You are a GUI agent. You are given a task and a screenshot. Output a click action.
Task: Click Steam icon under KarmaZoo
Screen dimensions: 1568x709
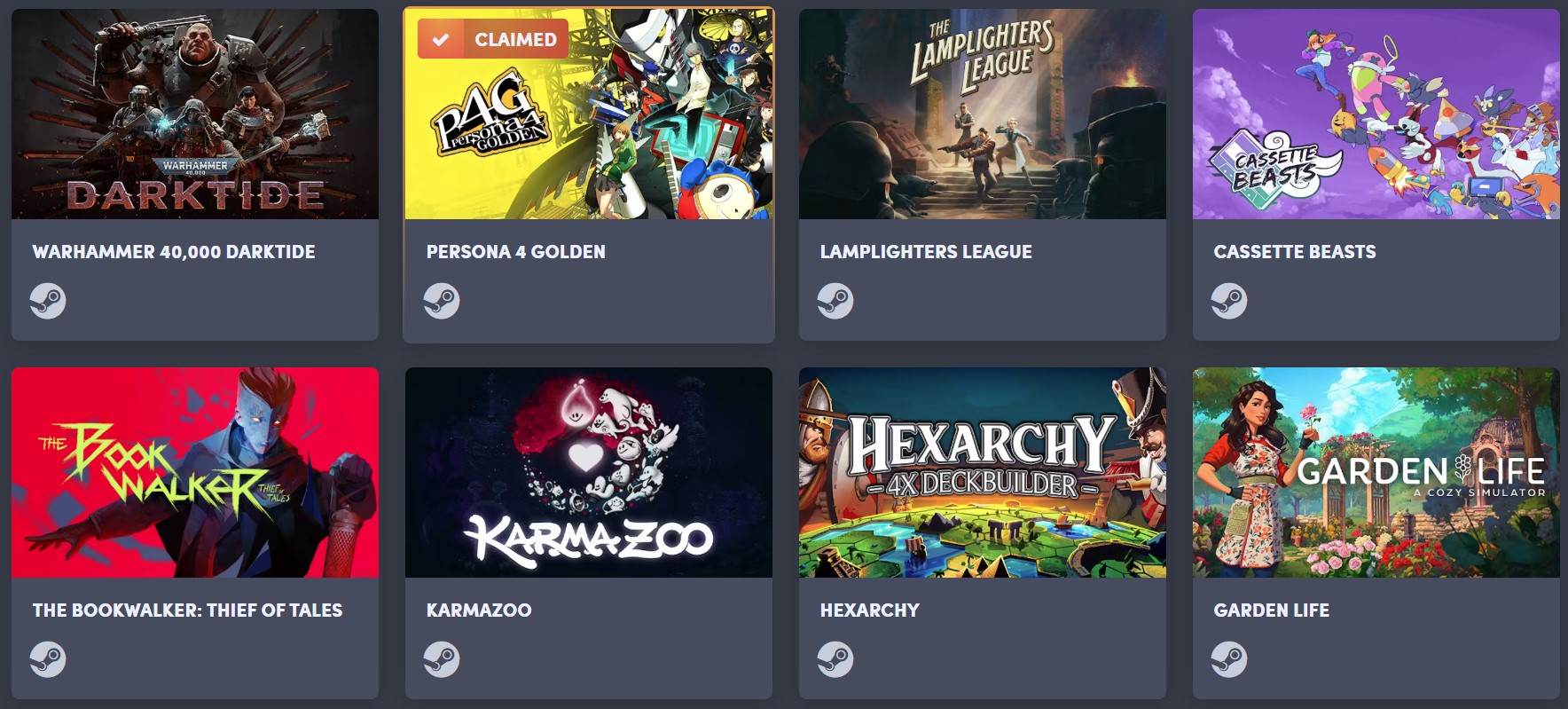[442, 659]
